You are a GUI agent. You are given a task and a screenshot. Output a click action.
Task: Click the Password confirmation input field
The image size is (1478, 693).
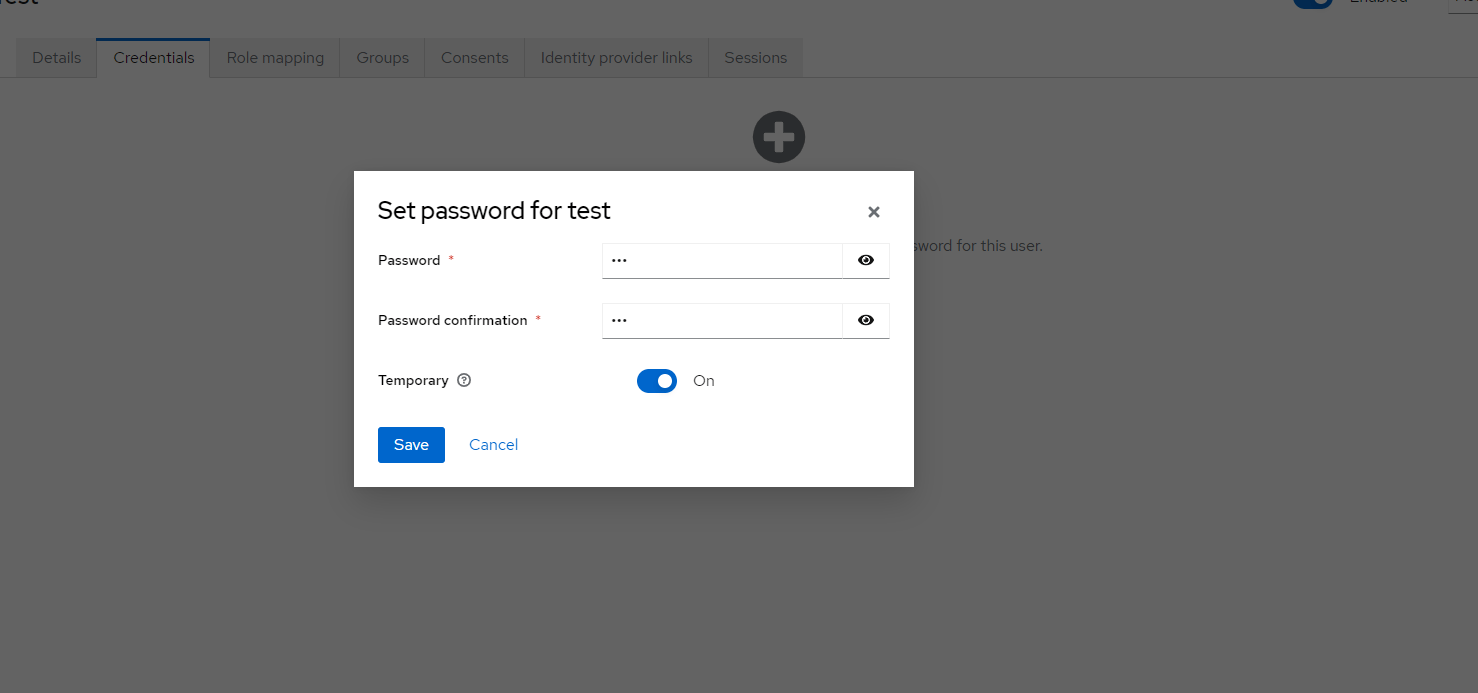point(722,320)
